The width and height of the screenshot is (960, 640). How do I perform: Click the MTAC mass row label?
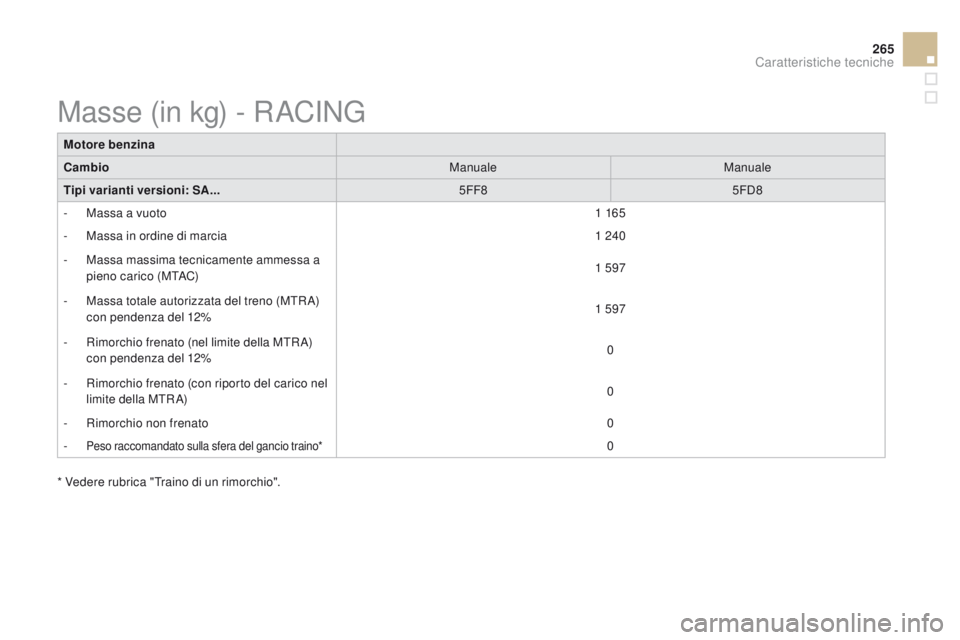[x=203, y=268]
